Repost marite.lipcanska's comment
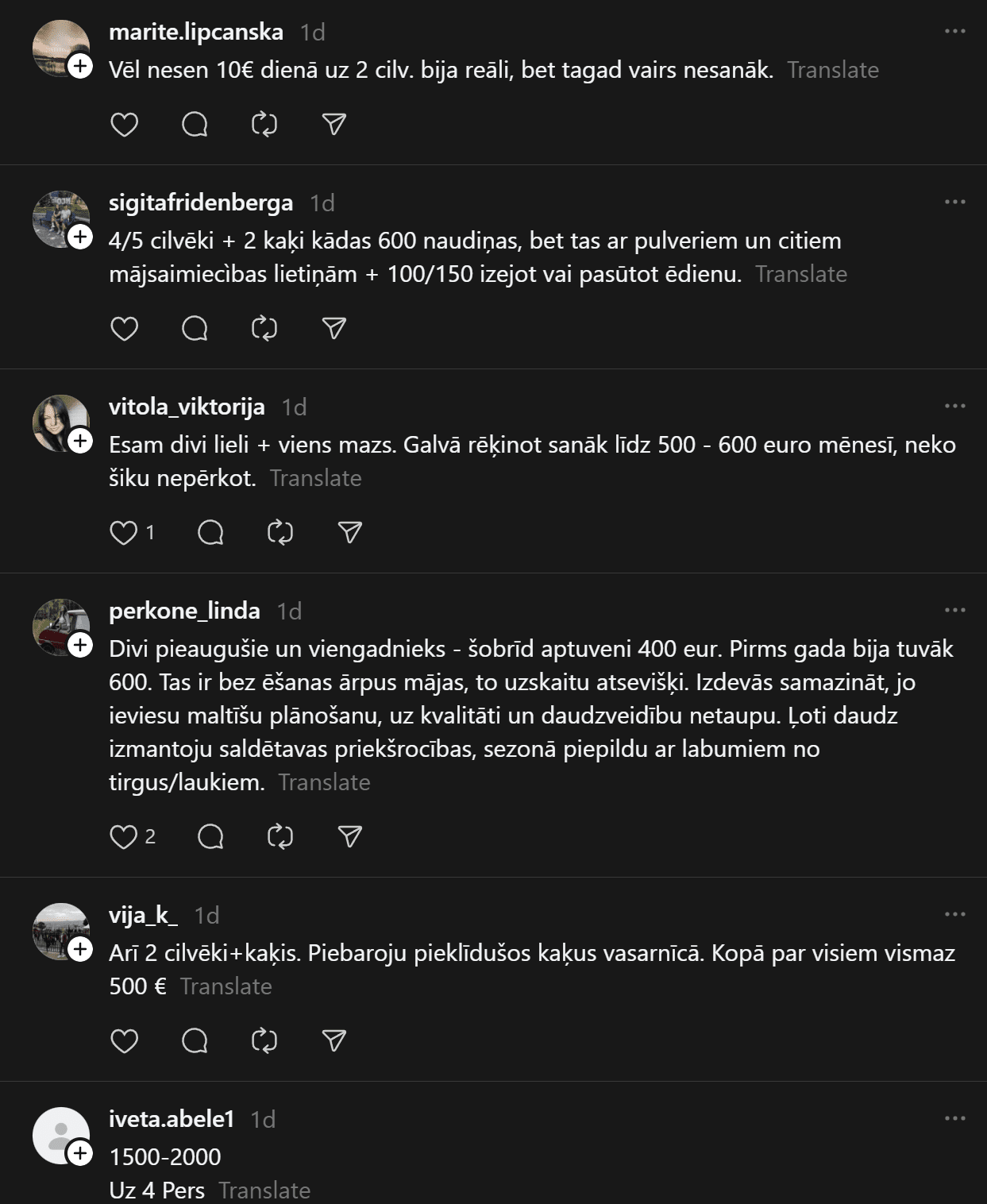This screenshot has width=987, height=1204. click(x=264, y=125)
